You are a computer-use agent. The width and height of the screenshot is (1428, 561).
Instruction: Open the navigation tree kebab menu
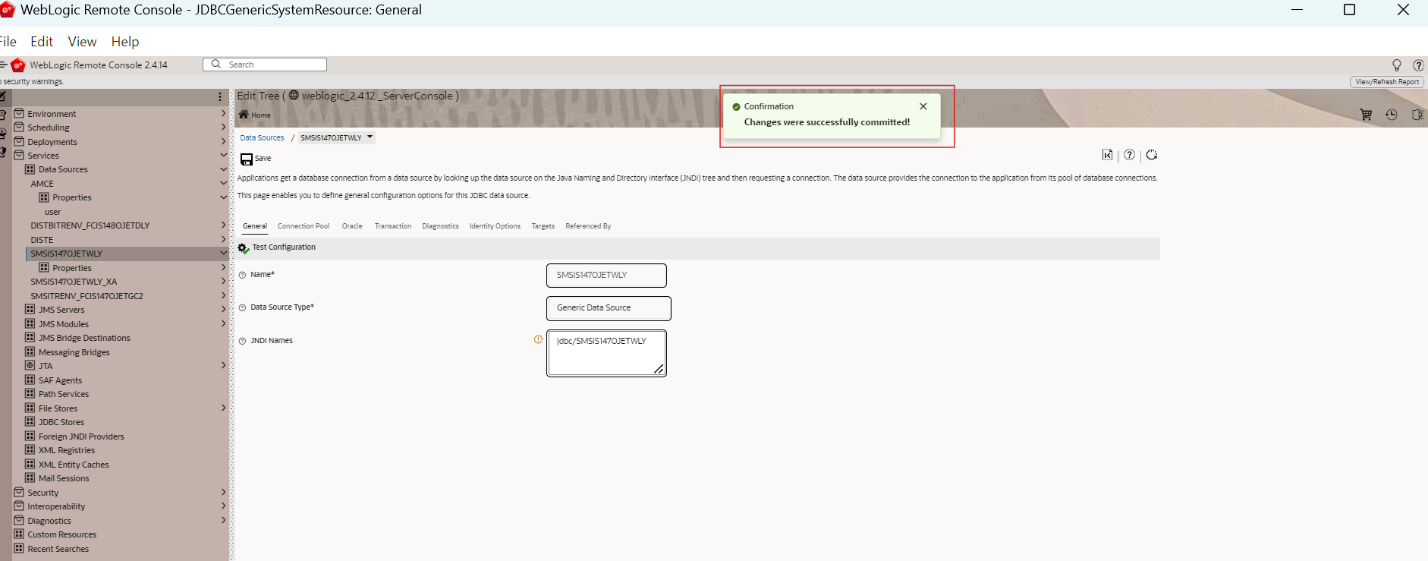(x=220, y=97)
